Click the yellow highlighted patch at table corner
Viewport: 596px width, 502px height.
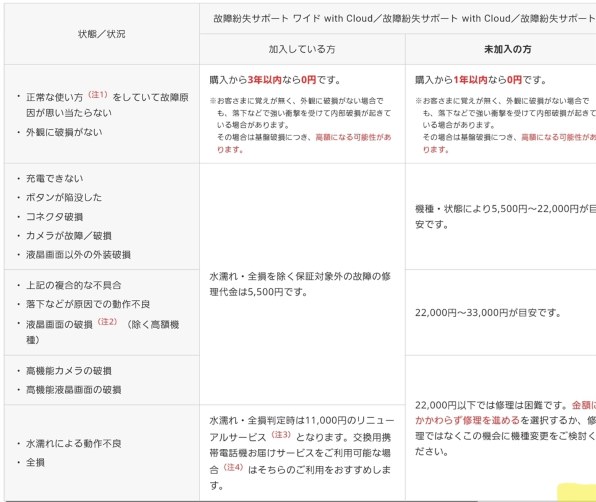(x=577, y=492)
